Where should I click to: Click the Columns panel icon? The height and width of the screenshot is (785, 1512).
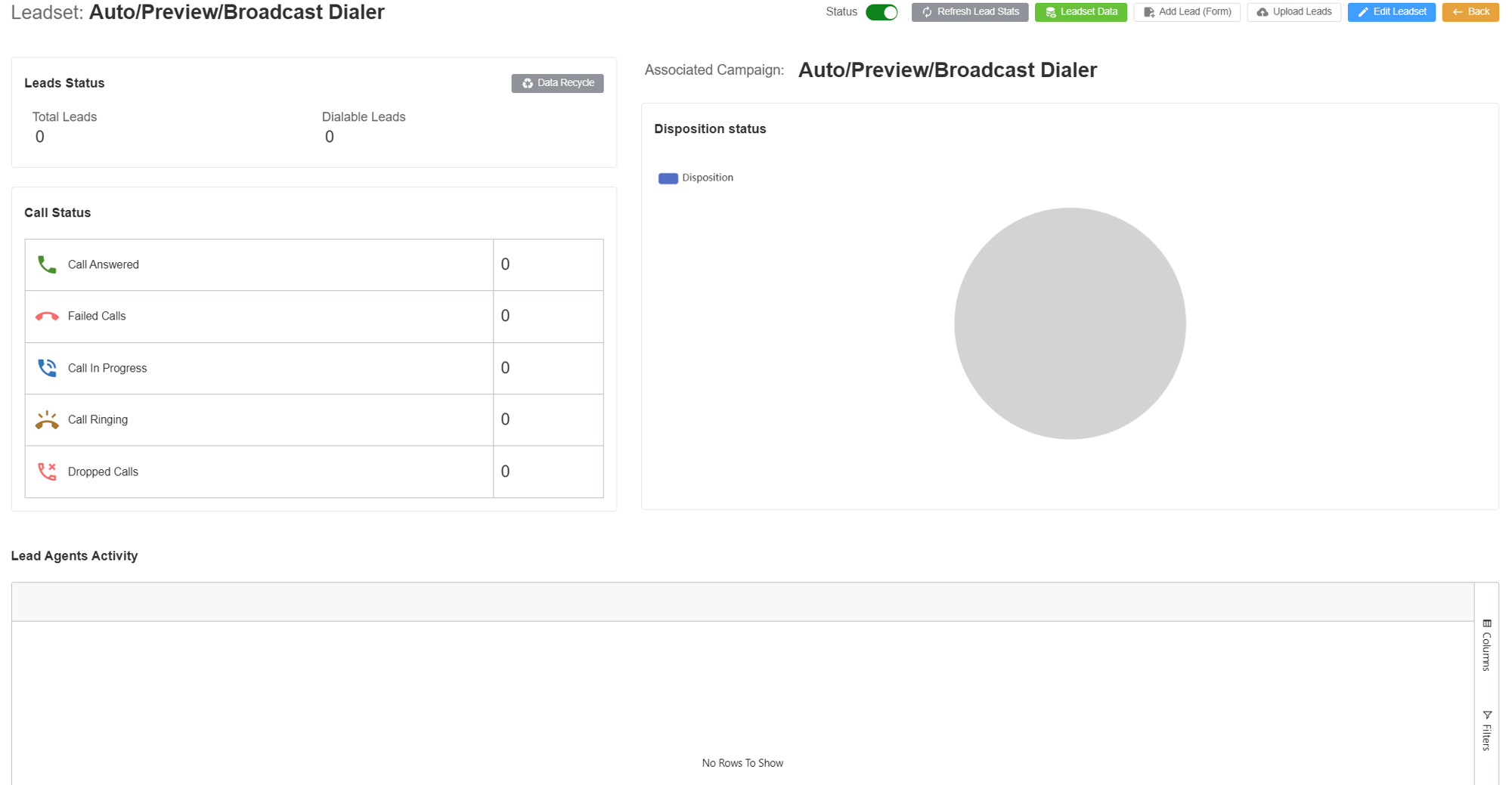(x=1487, y=623)
